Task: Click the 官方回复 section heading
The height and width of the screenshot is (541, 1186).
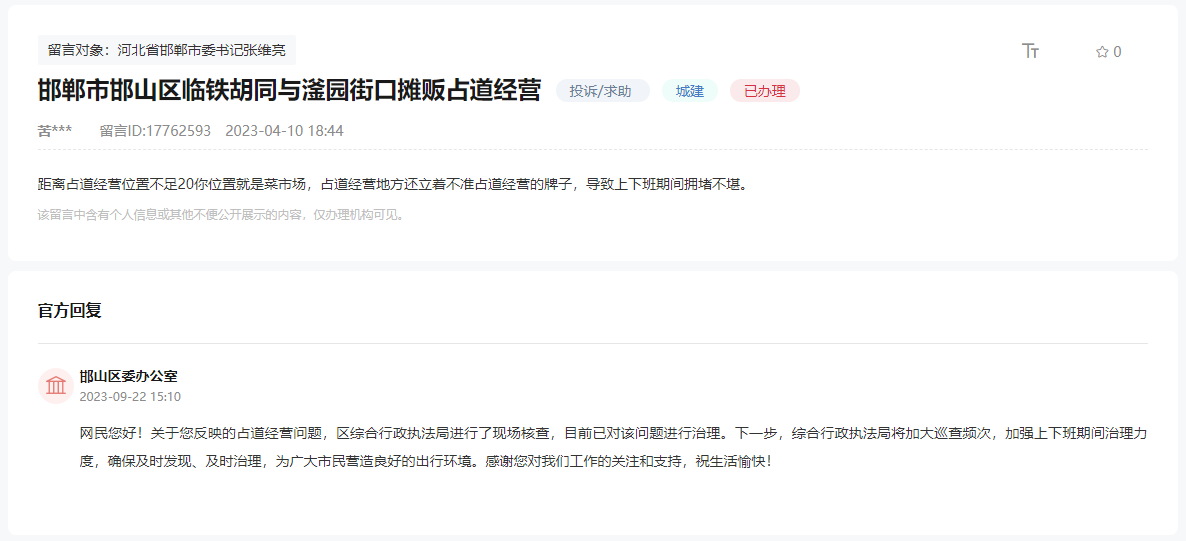Action: point(70,310)
